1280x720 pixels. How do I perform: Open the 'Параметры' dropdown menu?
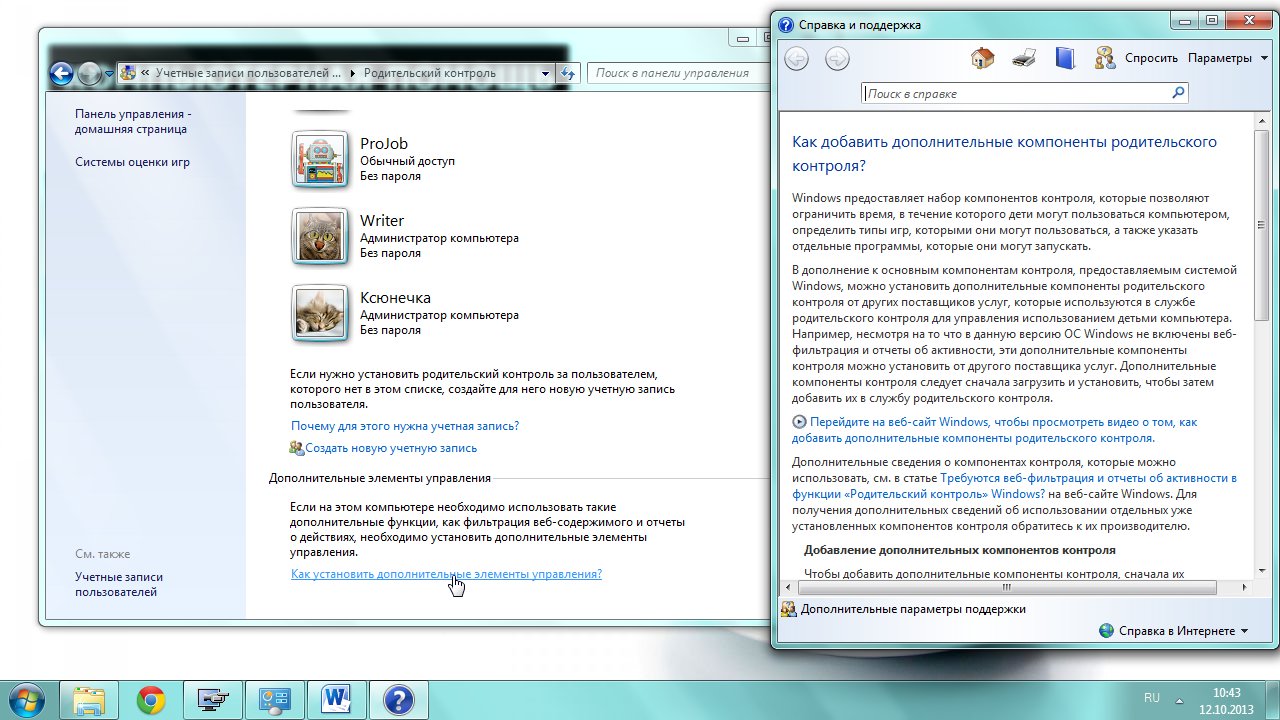pyautogui.click(x=1227, y=58)
